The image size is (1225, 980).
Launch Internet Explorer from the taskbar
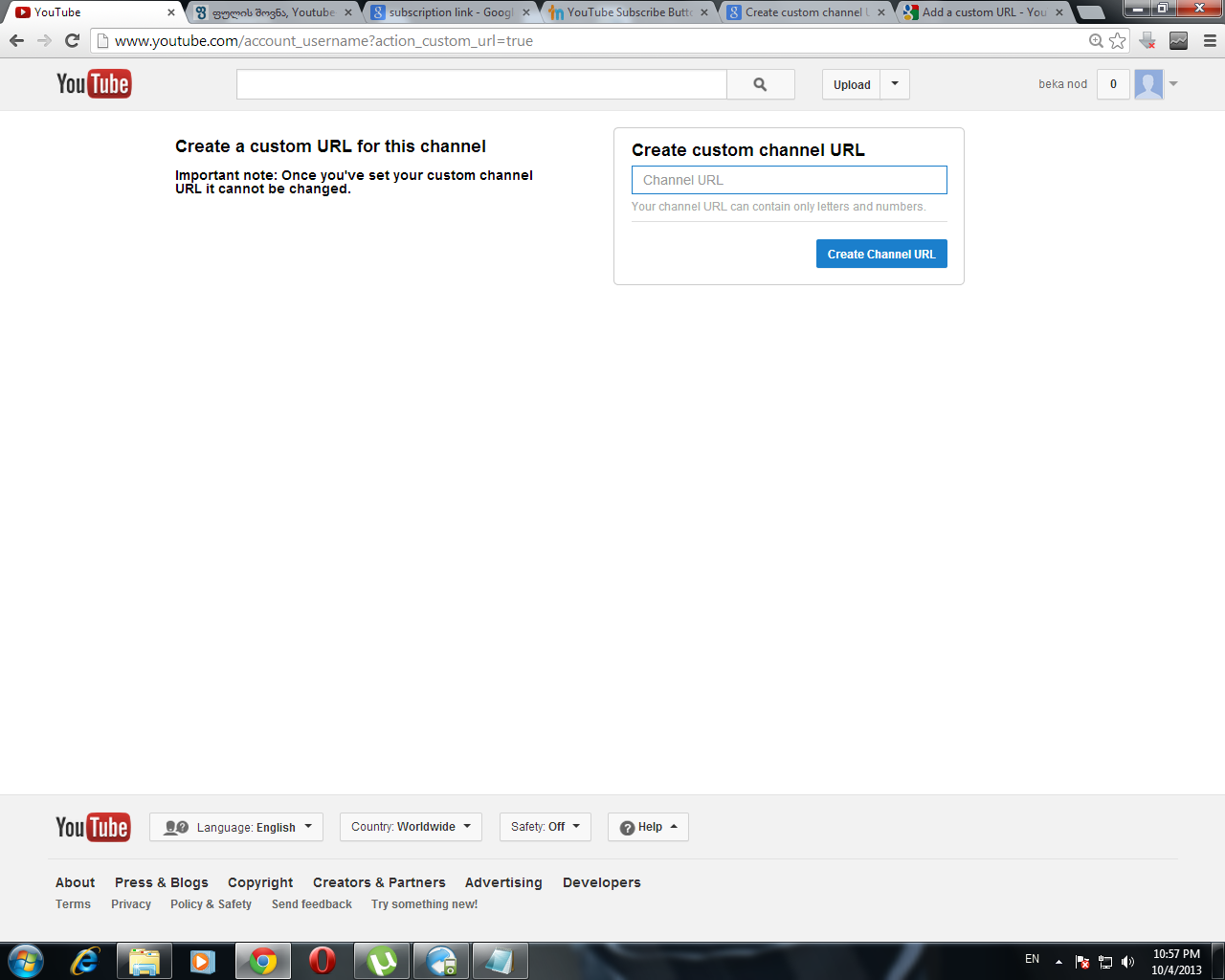coord(85,961)
